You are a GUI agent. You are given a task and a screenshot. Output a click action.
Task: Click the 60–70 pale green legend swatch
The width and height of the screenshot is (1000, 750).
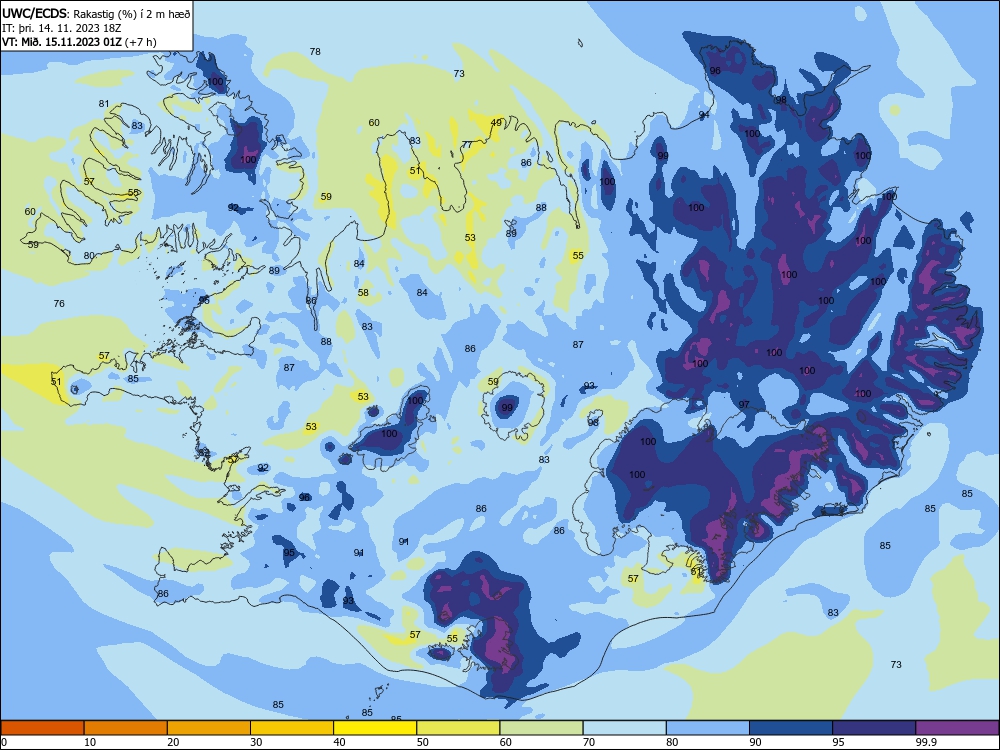click(541, 727)
